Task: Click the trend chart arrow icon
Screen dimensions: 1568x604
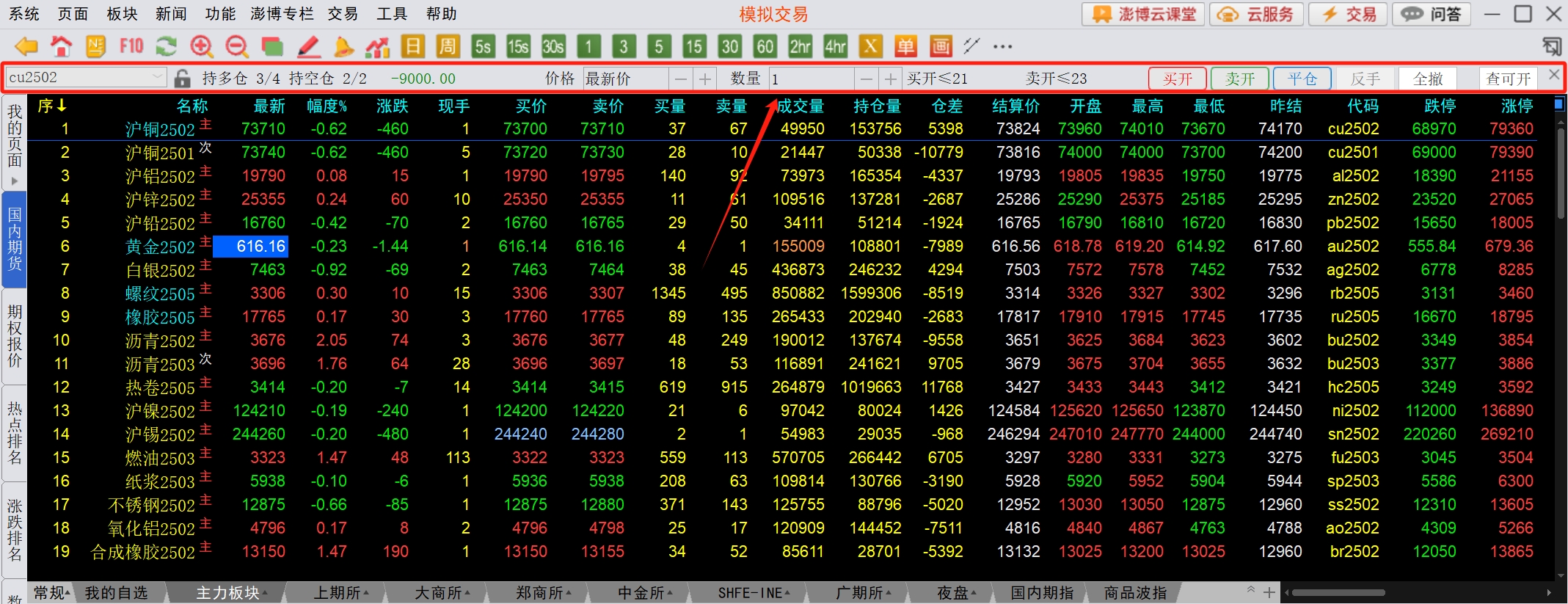Action: [378, 47]
